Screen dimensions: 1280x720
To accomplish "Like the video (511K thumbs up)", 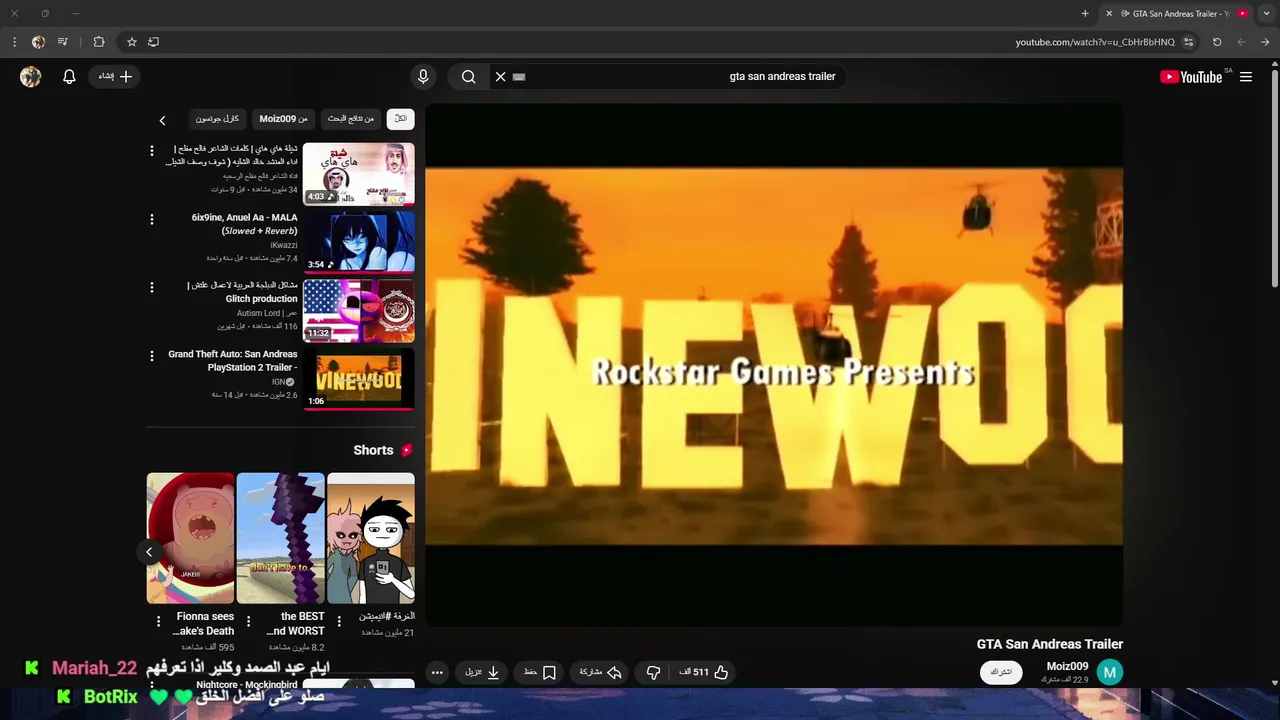I will tap(704, 673).
